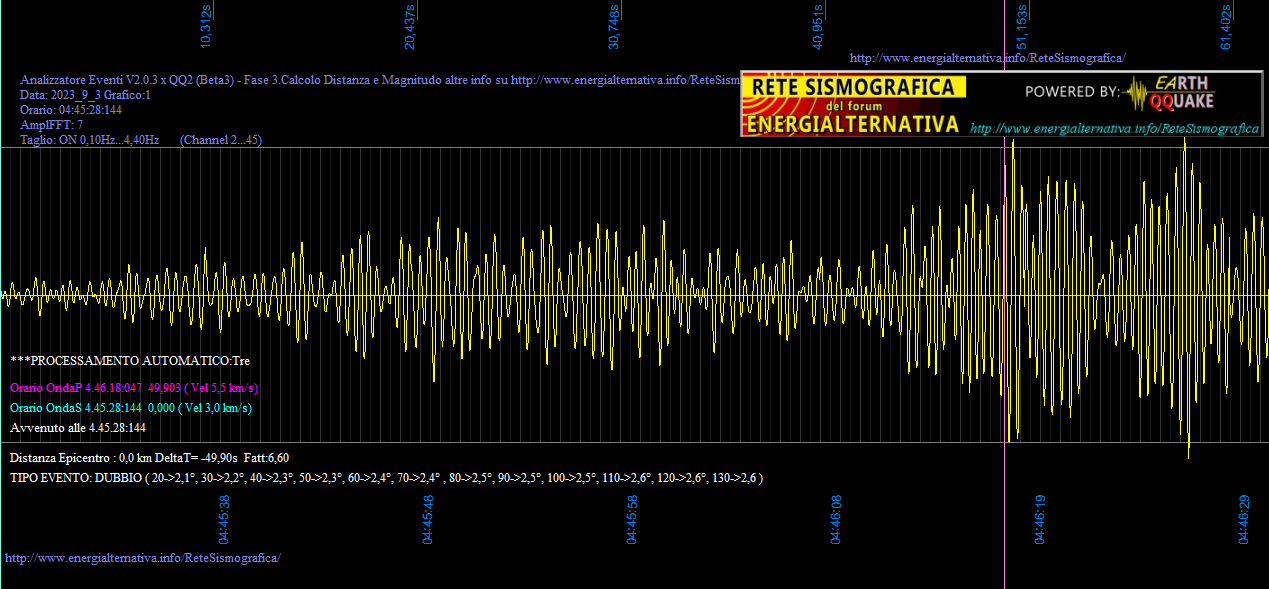Click the magenta 'Orario OndaP 4.46.18:047' line
The image size is (1269, 589).
pyautogui.click(x=134, y=388)
